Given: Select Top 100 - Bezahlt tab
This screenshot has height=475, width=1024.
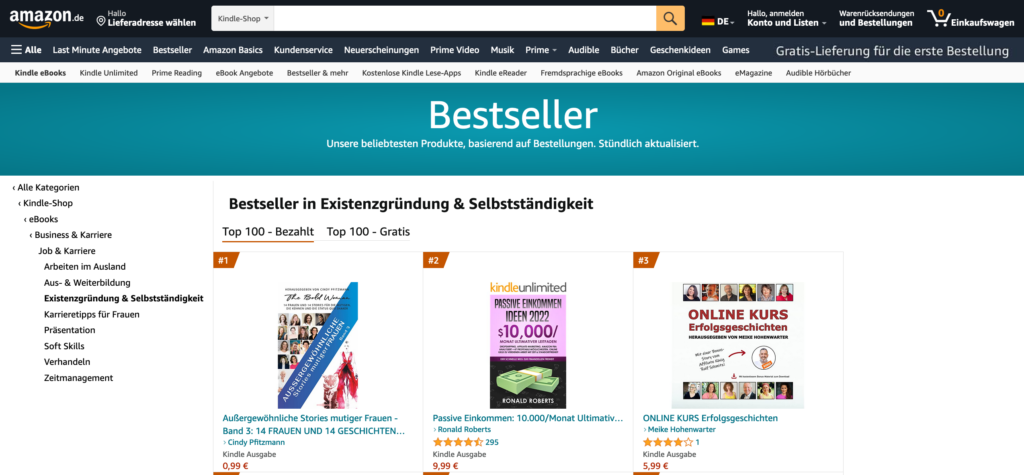Looking at the screenshot, I should 268,232.
